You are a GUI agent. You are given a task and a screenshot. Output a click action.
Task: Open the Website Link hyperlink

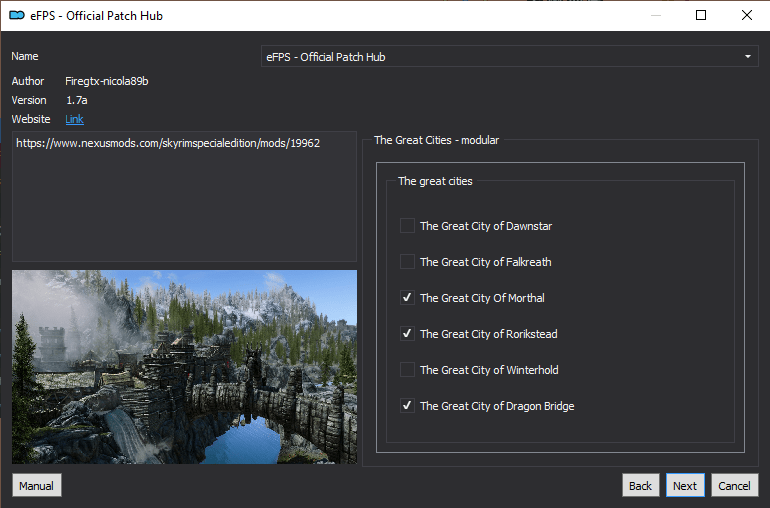tap(74, 119)
